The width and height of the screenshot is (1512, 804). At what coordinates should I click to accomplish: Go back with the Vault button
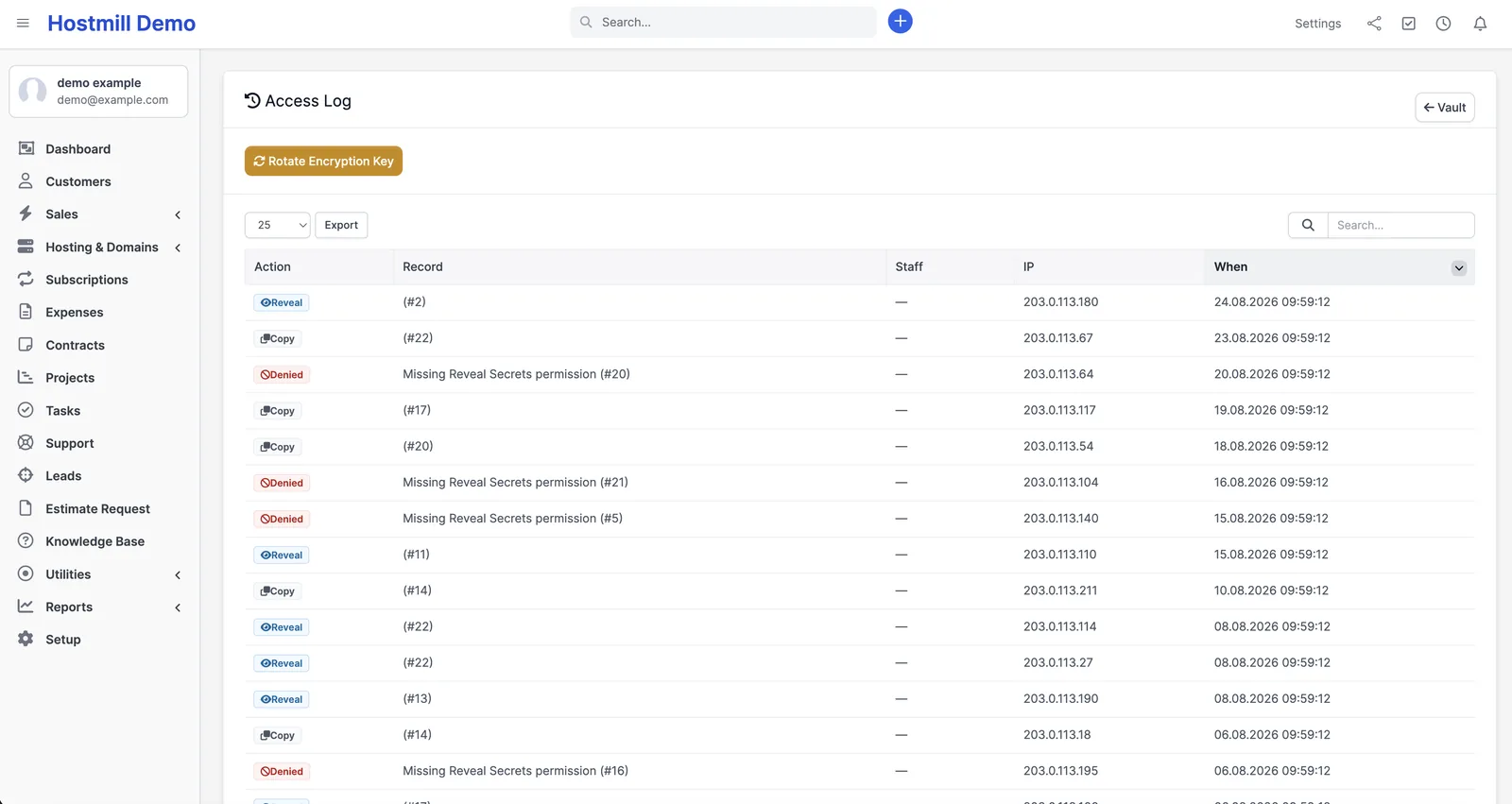(1444, 107)
